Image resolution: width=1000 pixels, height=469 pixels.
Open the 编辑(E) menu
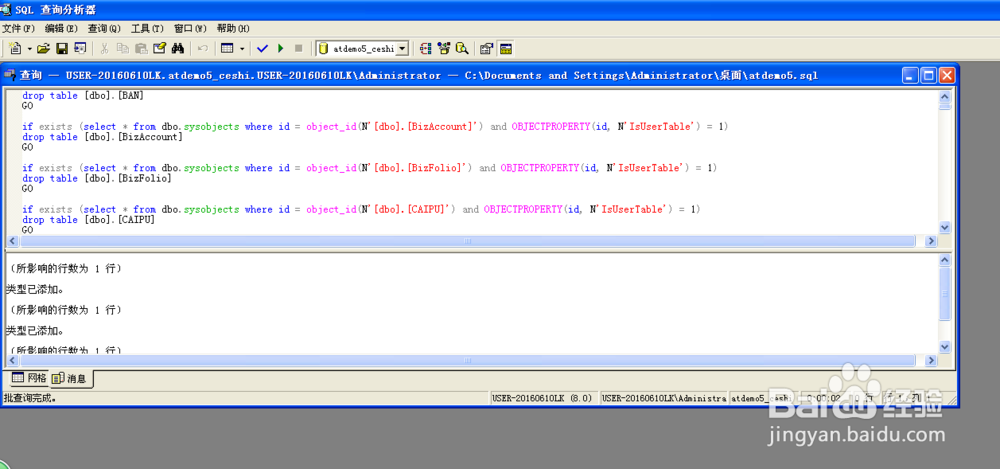click(x=61, y=29)
